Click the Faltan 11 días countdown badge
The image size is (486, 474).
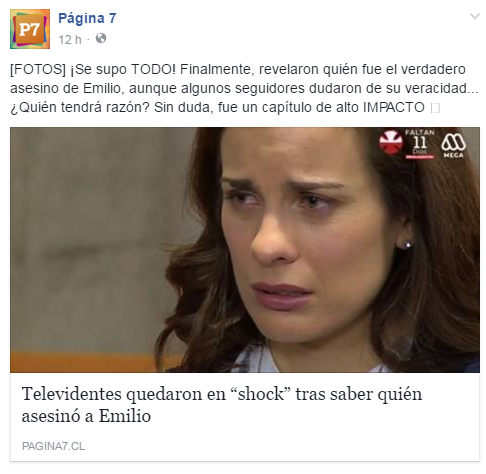pyautogui.click(x=420, y=144)
